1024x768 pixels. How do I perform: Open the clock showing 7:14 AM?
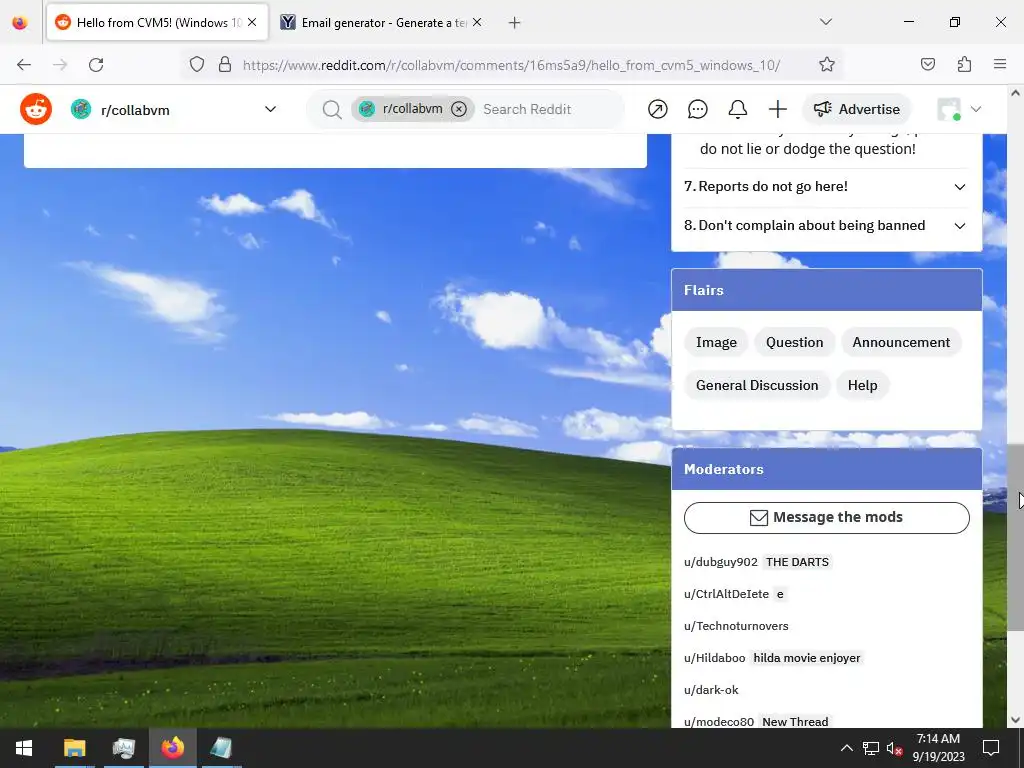point(938,748)
